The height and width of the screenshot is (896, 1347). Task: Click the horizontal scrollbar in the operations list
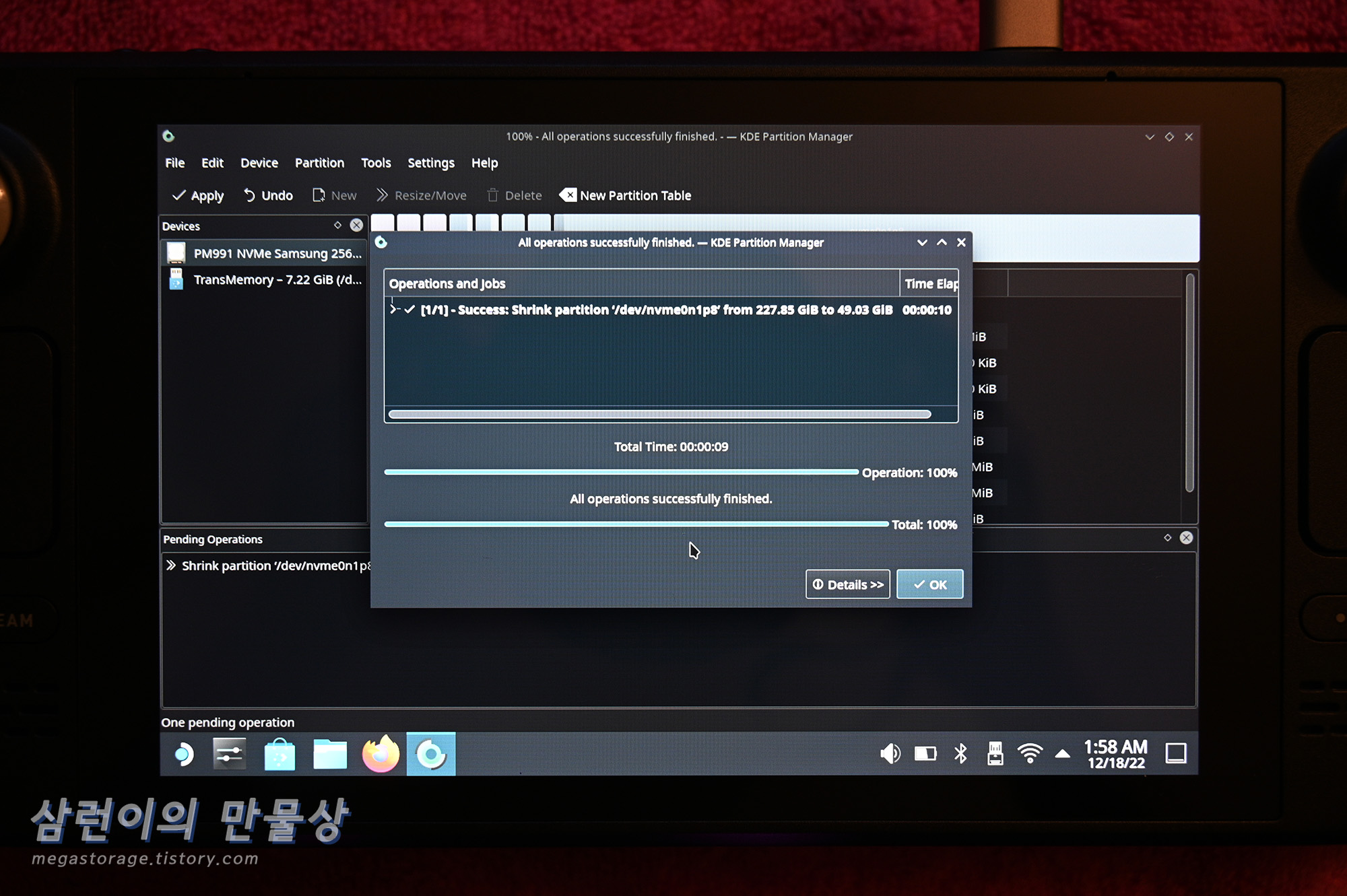[x=659, y=414]
